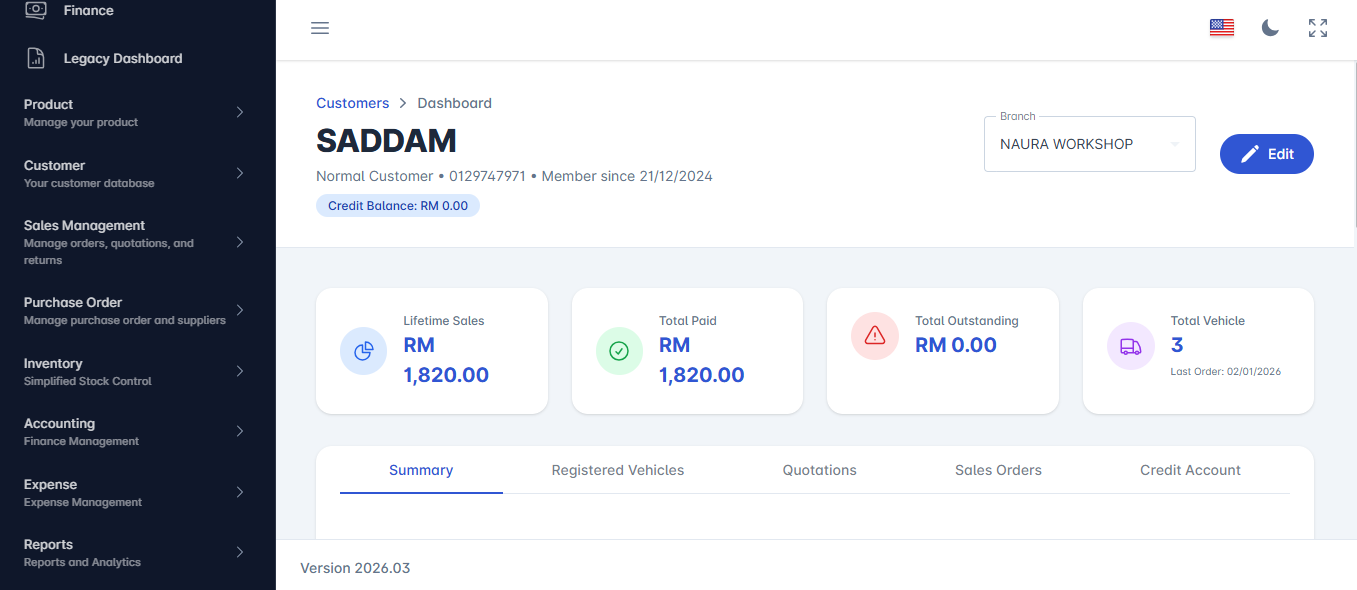Click the hamburger menu icon

tap(320, 28)
